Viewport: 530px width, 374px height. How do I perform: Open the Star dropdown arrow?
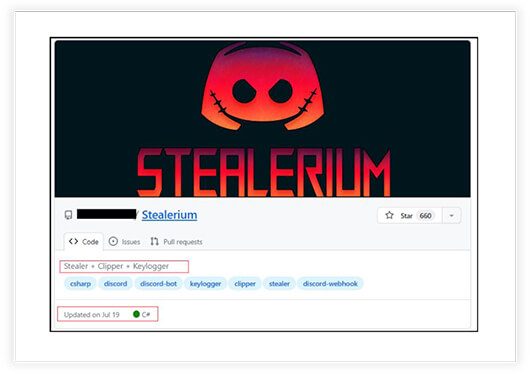[x=452, y=215]
